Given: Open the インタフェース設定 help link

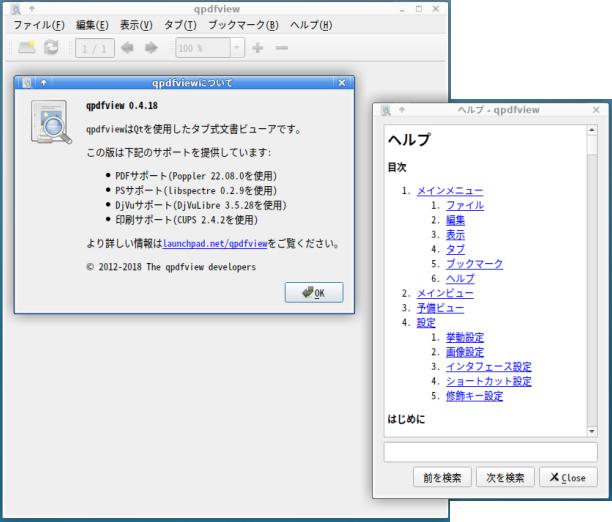Looking at the screenshot, I should 489,367.
